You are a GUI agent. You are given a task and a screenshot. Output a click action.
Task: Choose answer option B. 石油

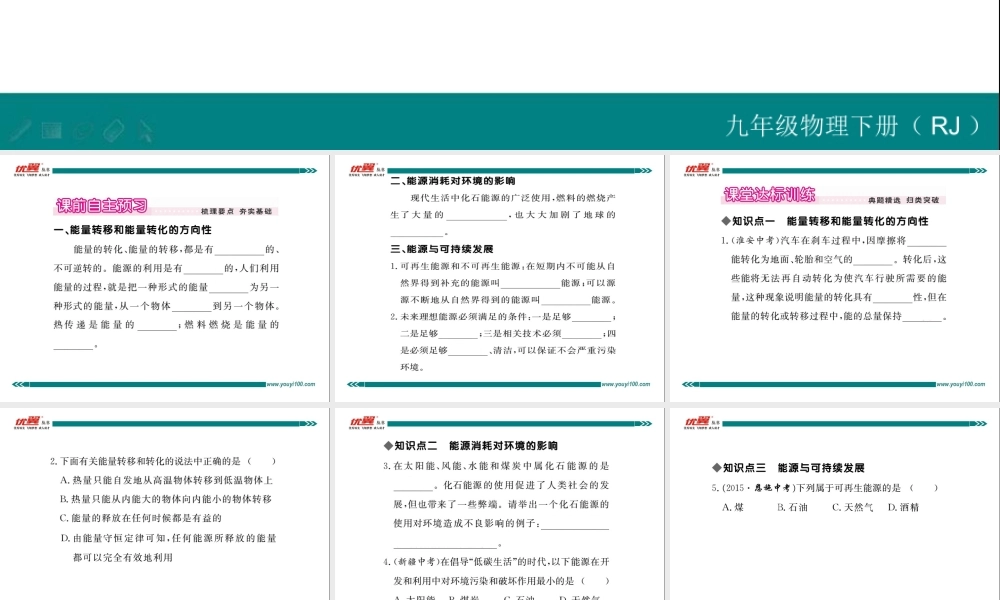click(792, 507)
